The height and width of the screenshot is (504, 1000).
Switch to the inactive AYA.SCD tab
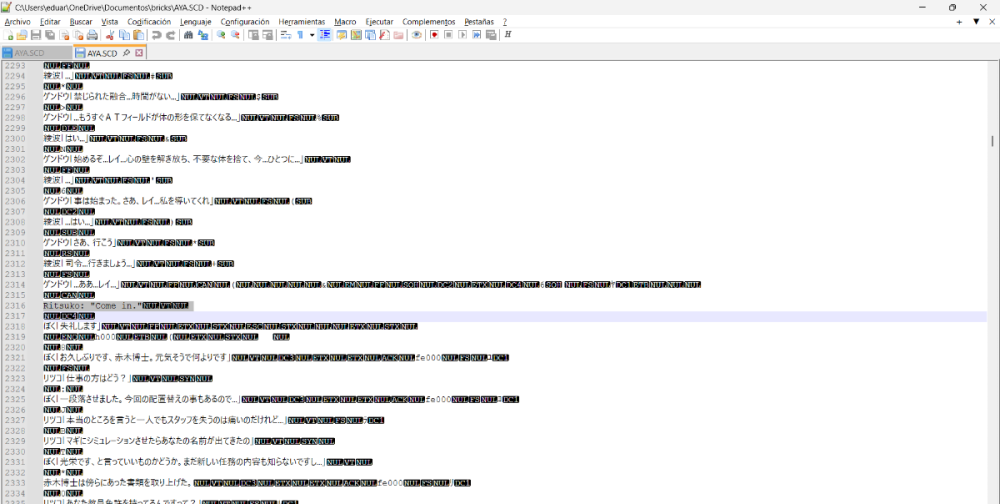click(36, 53)
